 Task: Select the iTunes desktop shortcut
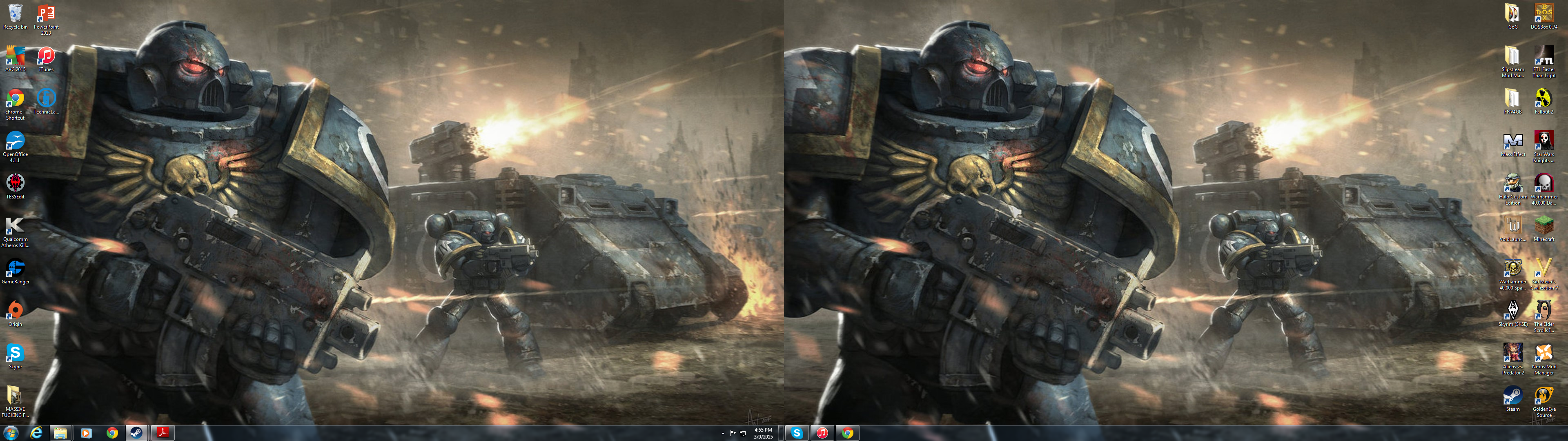(46, 59)
